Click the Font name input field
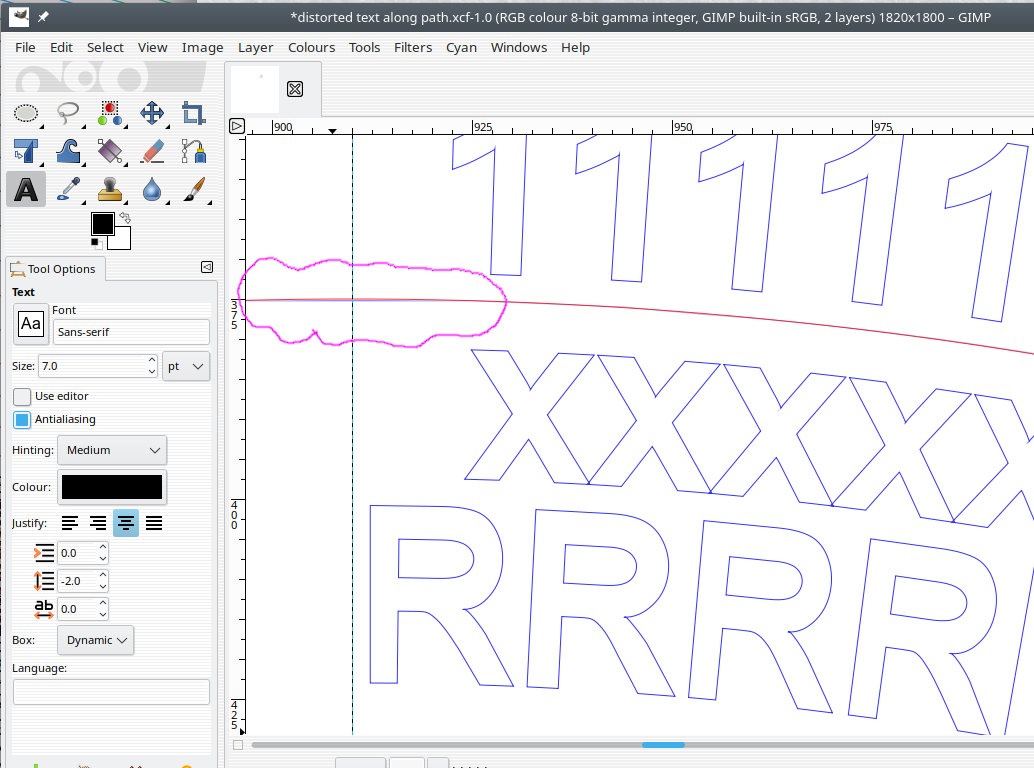 pyautogui.click(x=131, y=332)
